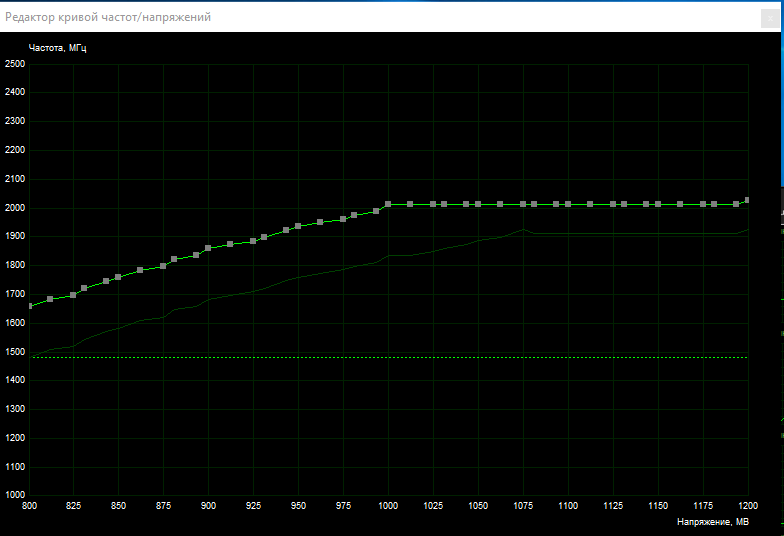Select the curve point on the 1075 mV gridline
This screenshot has height=536, width=784.
tap(523, 204)
